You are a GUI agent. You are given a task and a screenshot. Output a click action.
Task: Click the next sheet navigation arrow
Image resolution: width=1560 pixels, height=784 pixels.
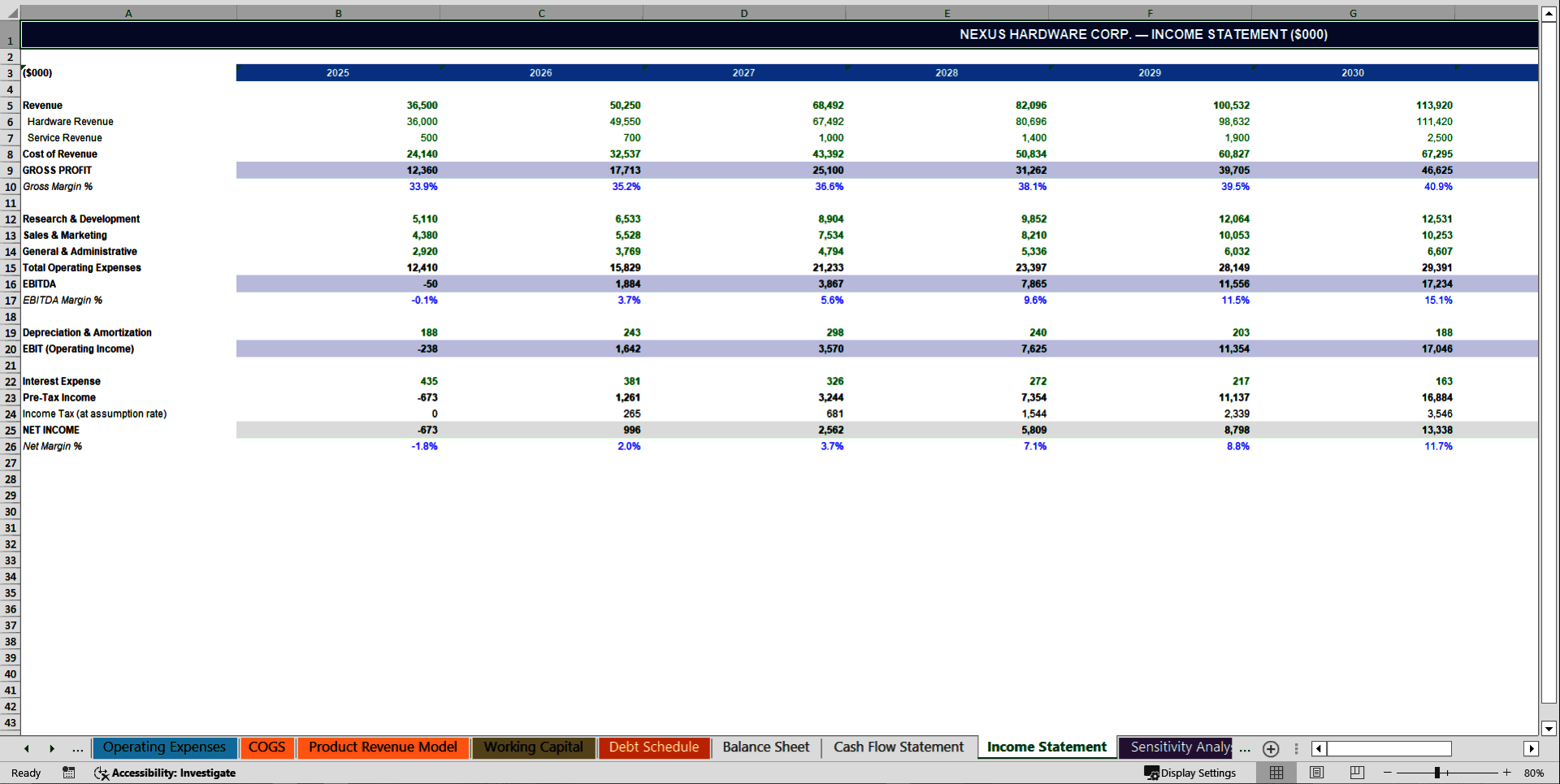click(x=52, y=747)
